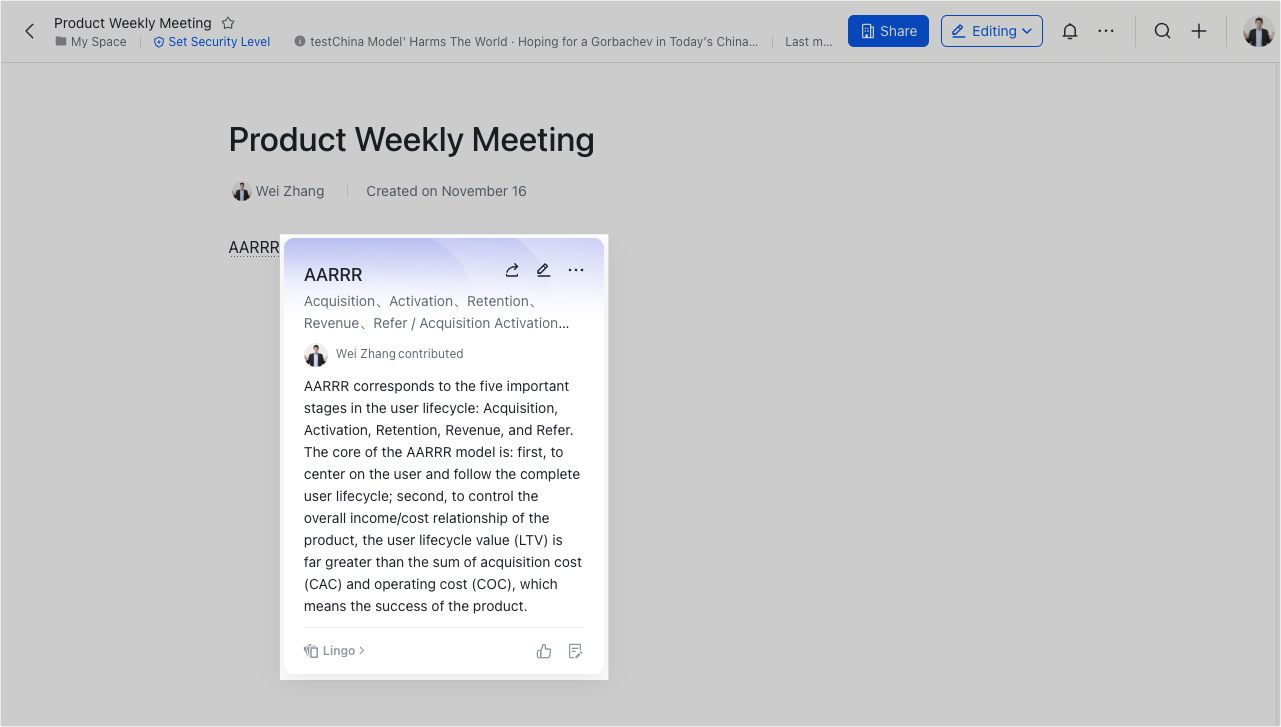This screenshot has width=1281, height=727.
Task: Click the plus icon to create new
Action: [x=1199, y=31]
